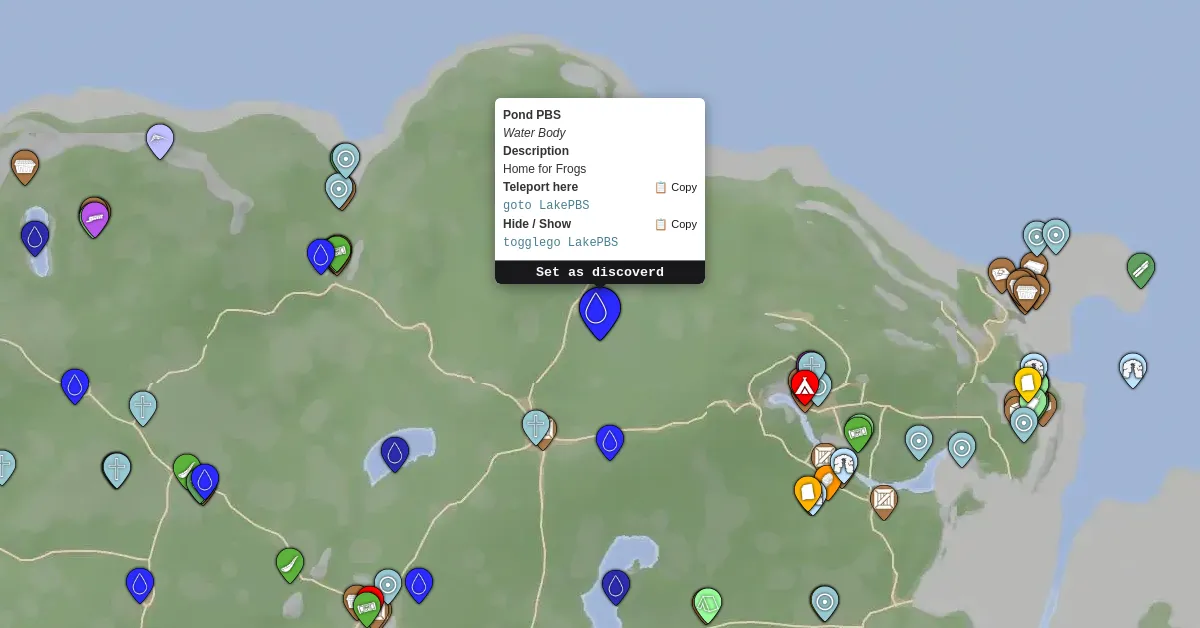Select the blue drop right of the bottom teal target
The image size is (1200, 628).
(x=419, y=584)
